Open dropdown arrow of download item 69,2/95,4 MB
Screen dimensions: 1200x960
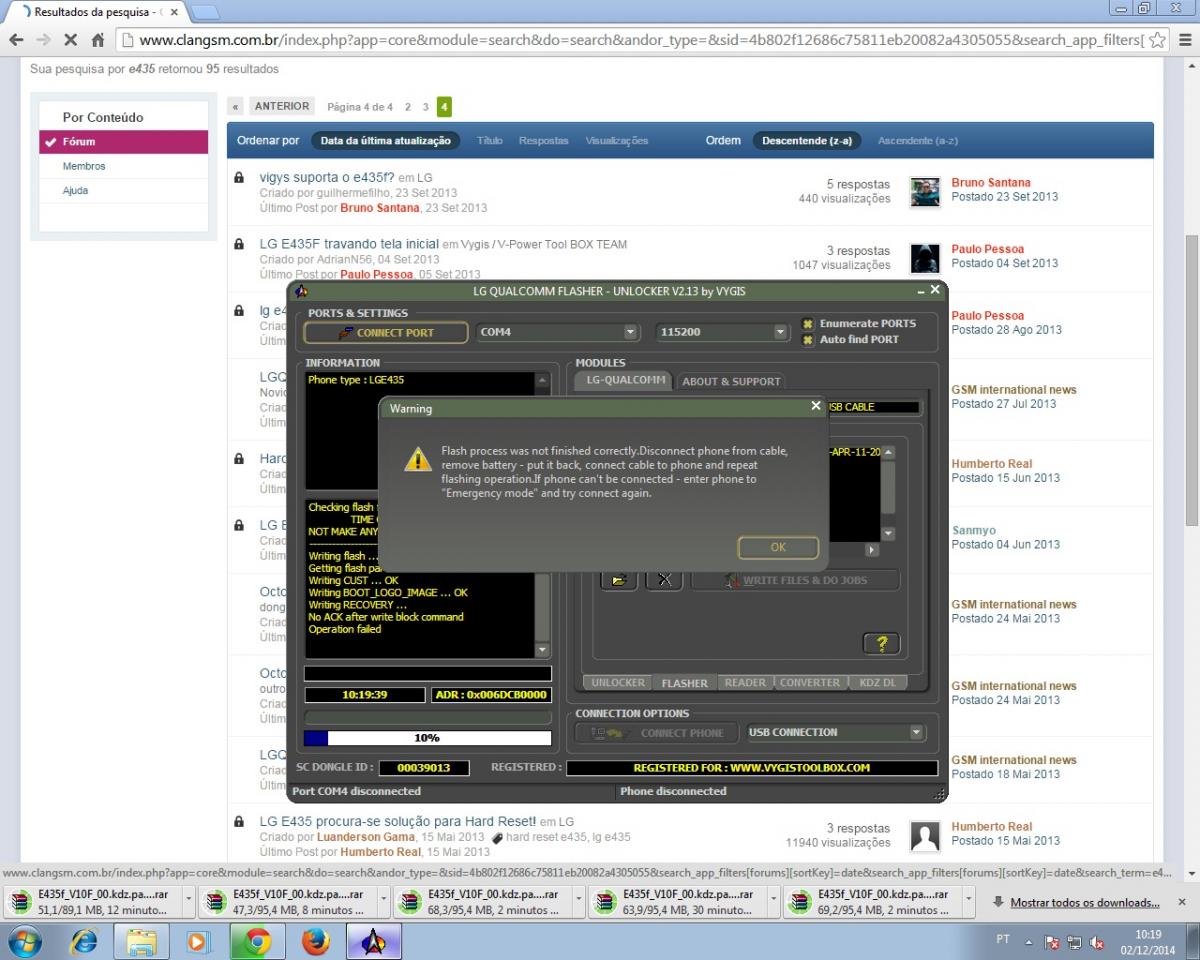click(969, 902)
